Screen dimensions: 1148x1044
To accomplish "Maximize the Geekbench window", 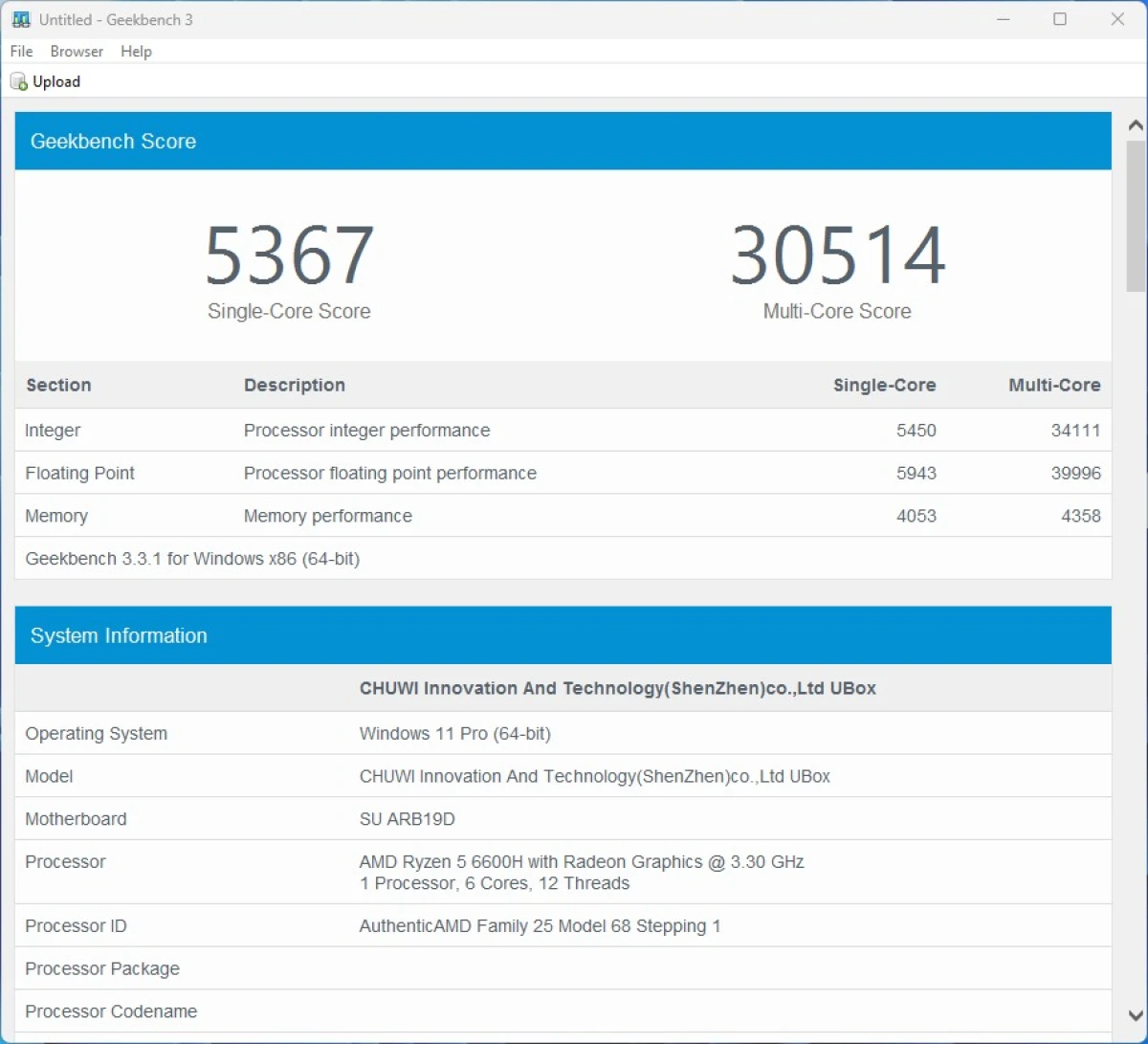I will point(1060,19).
